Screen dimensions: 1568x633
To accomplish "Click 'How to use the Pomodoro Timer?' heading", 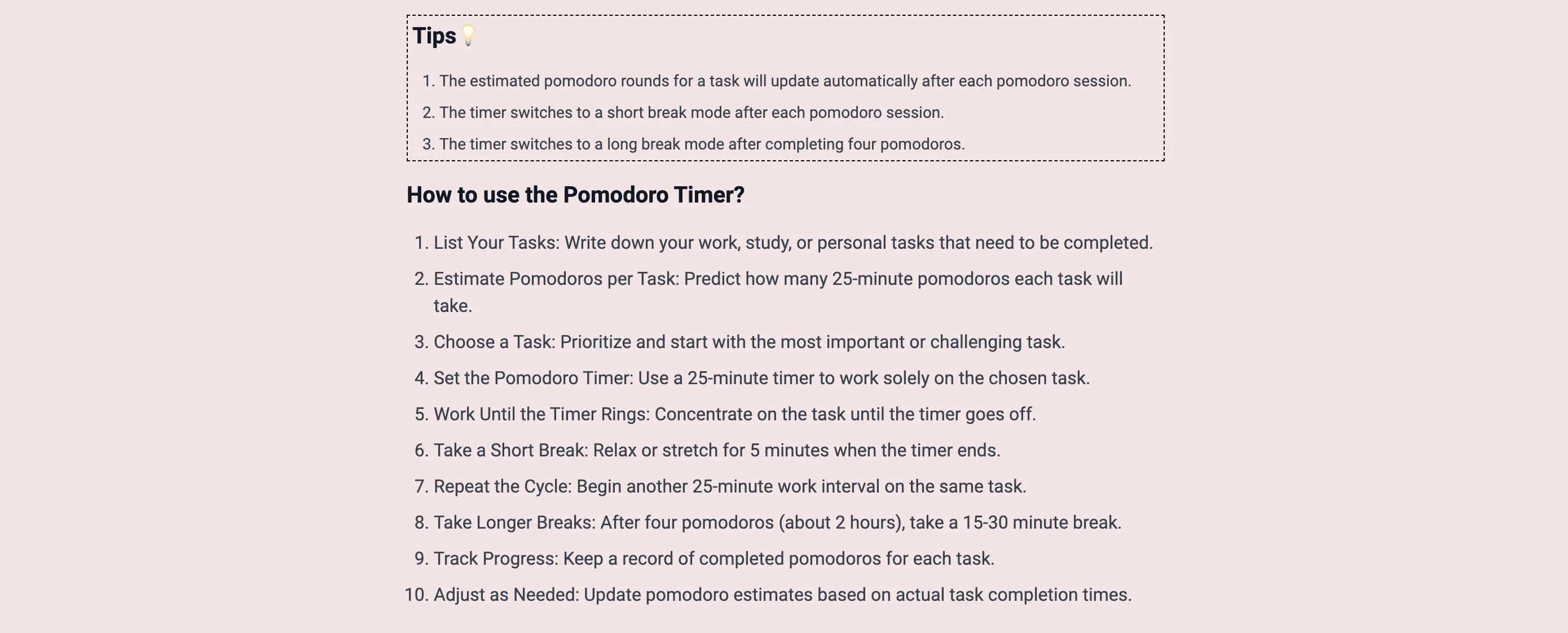I will (x=575, y=194).
